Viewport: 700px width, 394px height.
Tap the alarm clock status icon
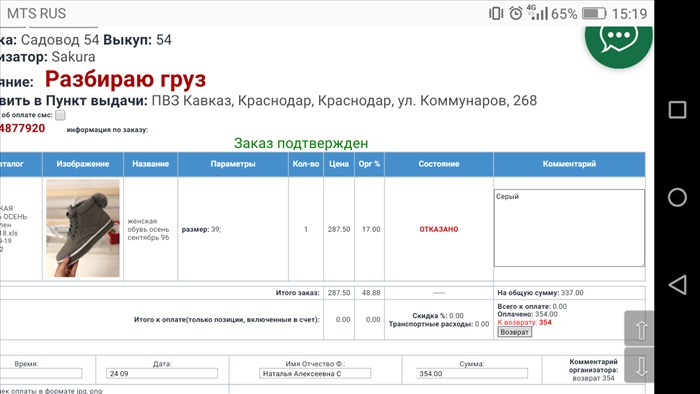point(516,13)
